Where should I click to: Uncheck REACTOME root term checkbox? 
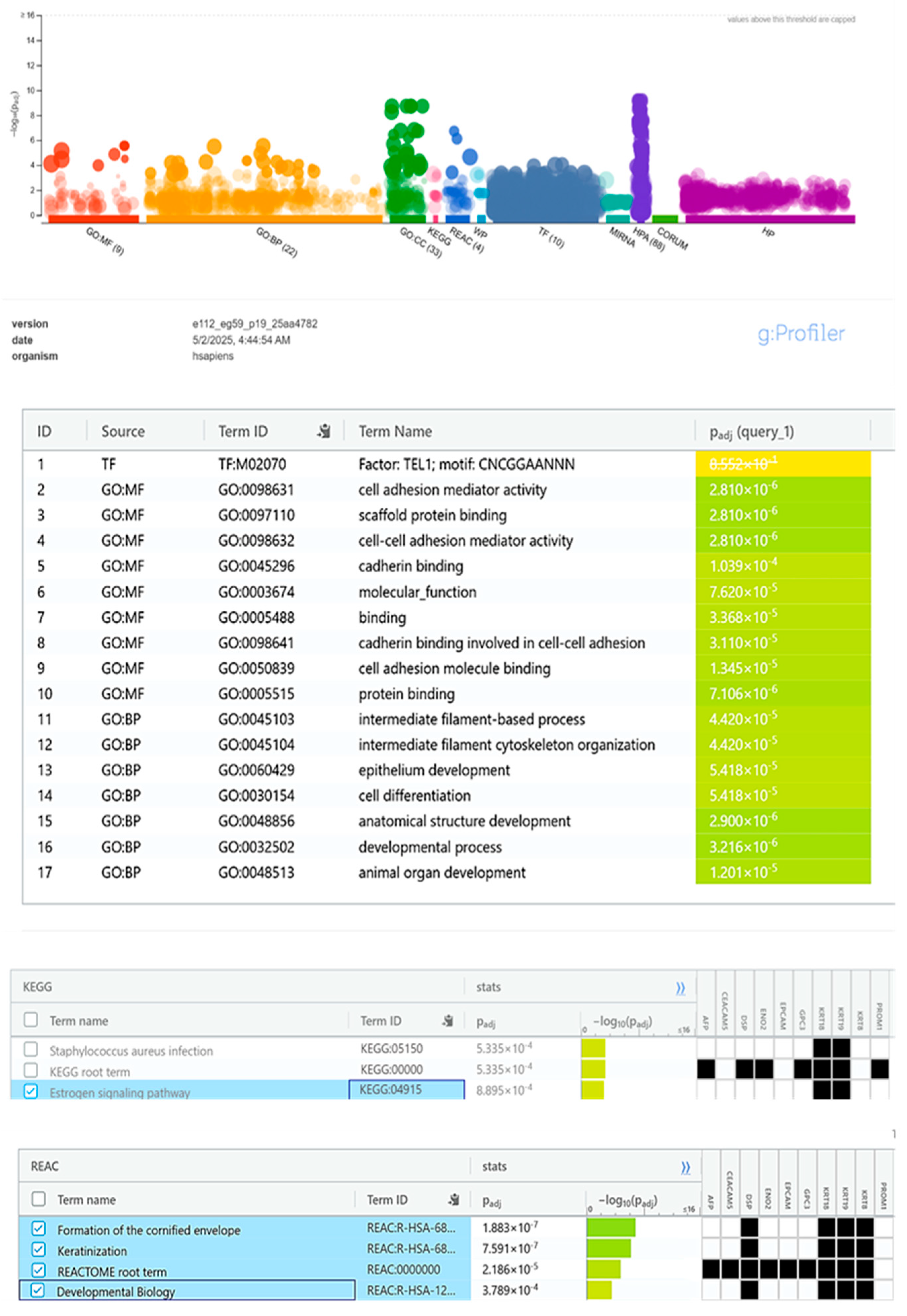pyautogui.click(x=38, y=1270)
